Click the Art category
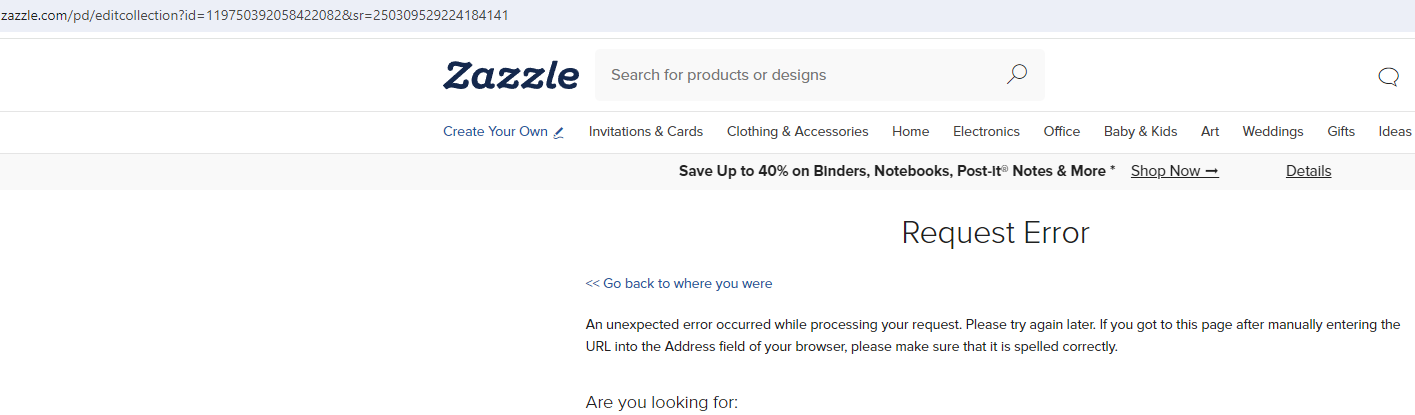Screen dimensions: 1415x415 (1210, 131)
